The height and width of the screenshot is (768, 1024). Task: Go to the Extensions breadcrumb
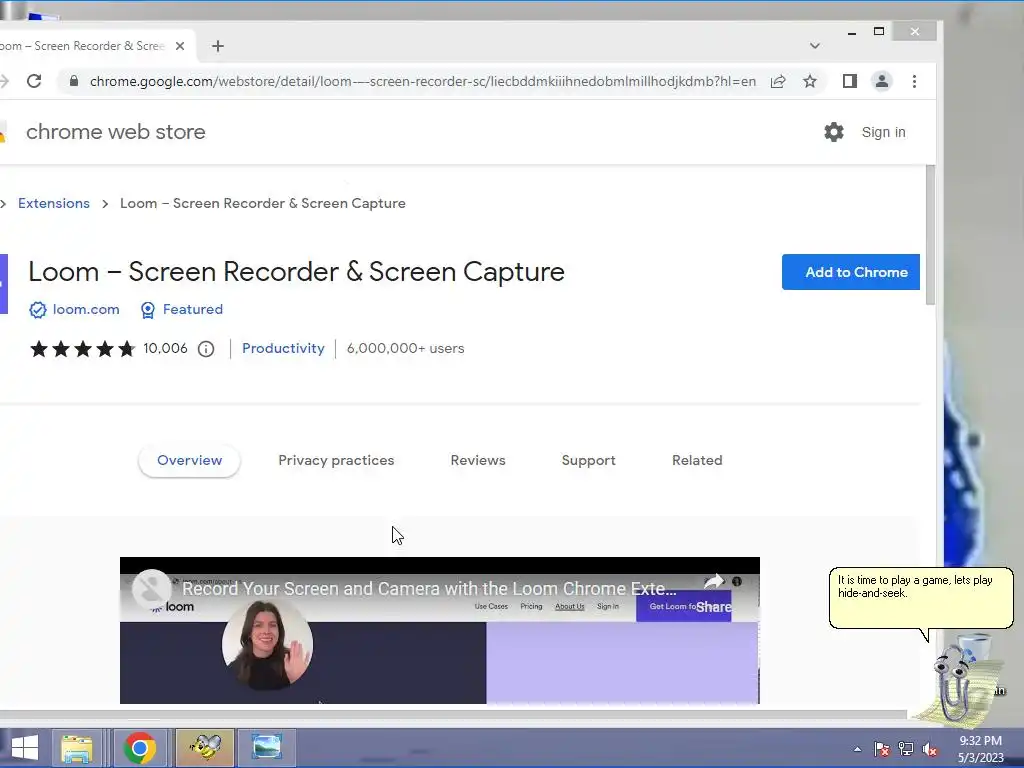pos(54,203)
